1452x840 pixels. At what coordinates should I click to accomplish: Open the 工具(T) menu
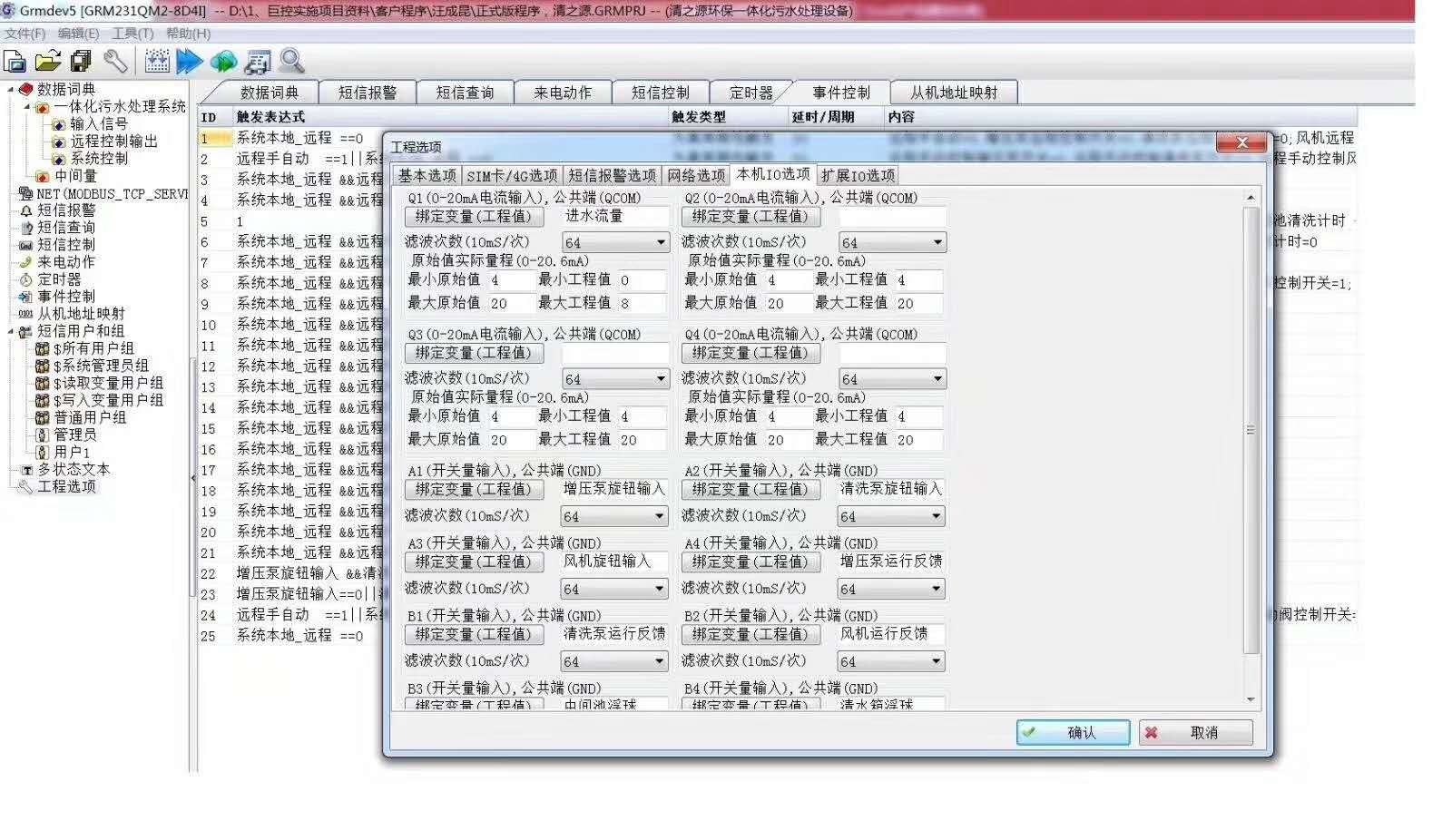point(132,34)
